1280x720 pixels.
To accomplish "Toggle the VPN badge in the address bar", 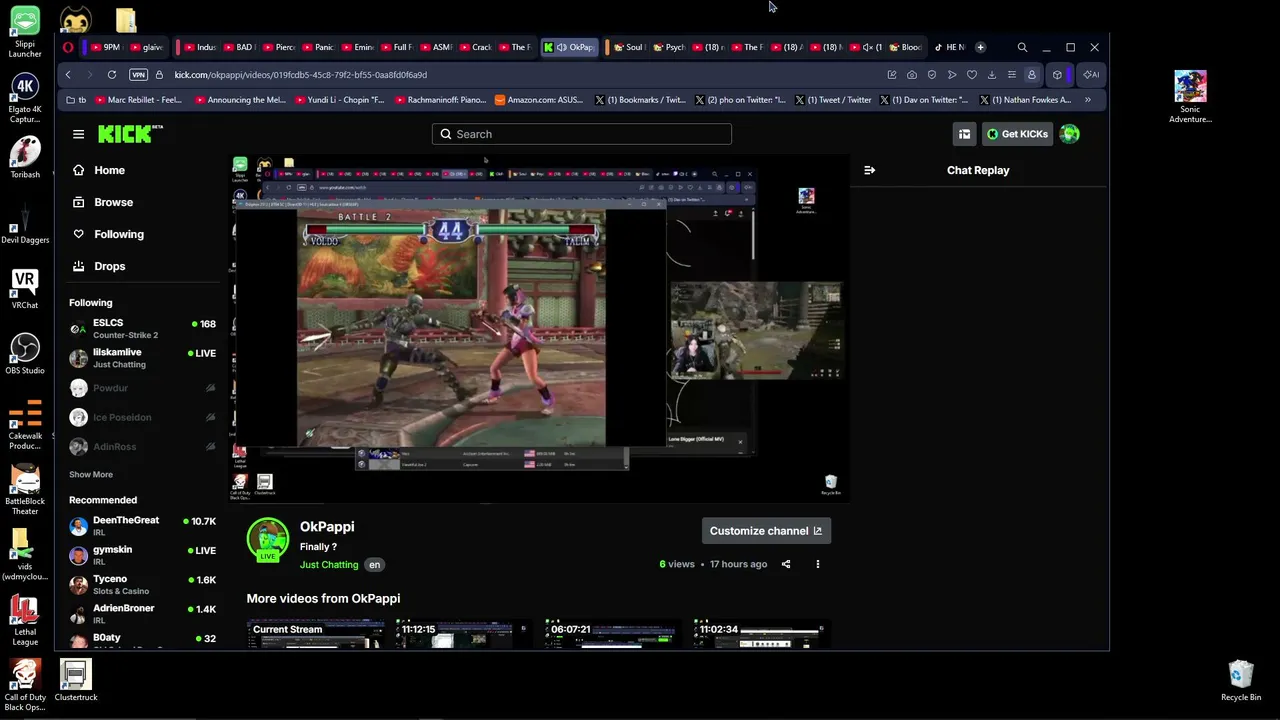I will [139, 75].
